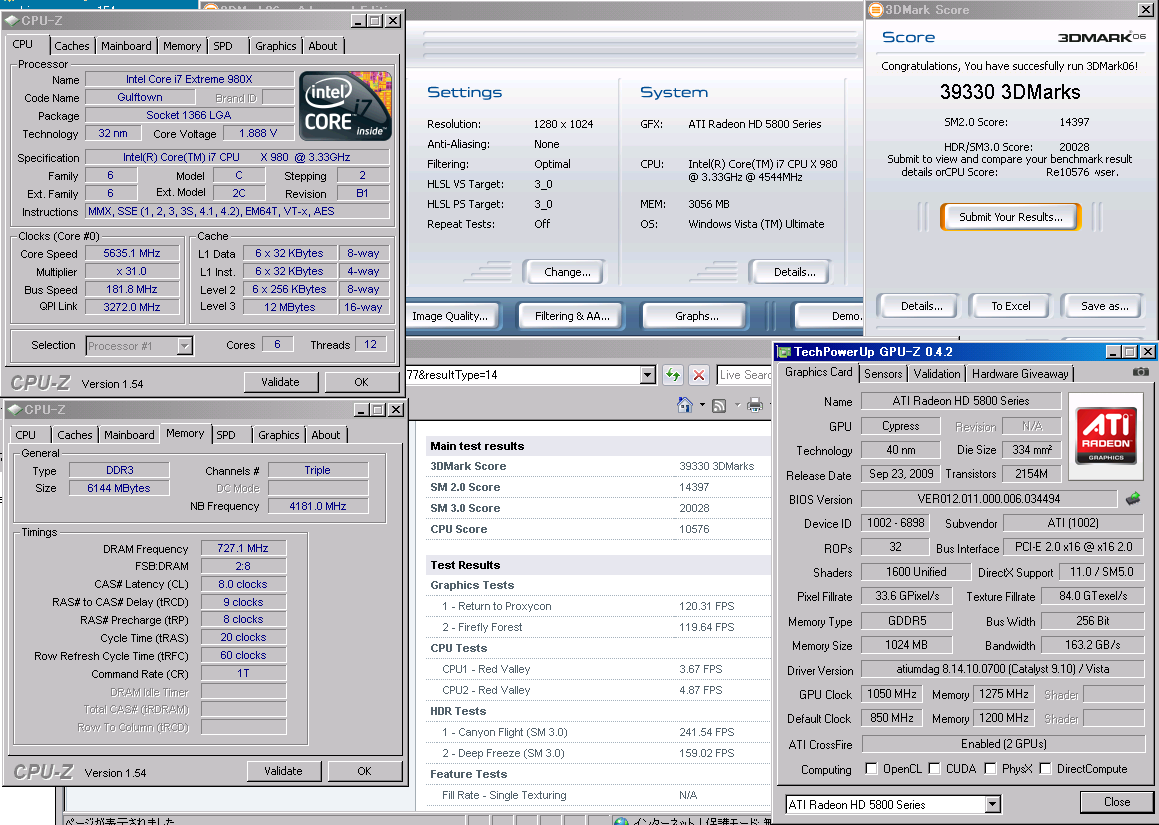Click Save as... in Score window
Image resolution: width=1159 pixels, height=825 pixels.
tap(1104, 306)
